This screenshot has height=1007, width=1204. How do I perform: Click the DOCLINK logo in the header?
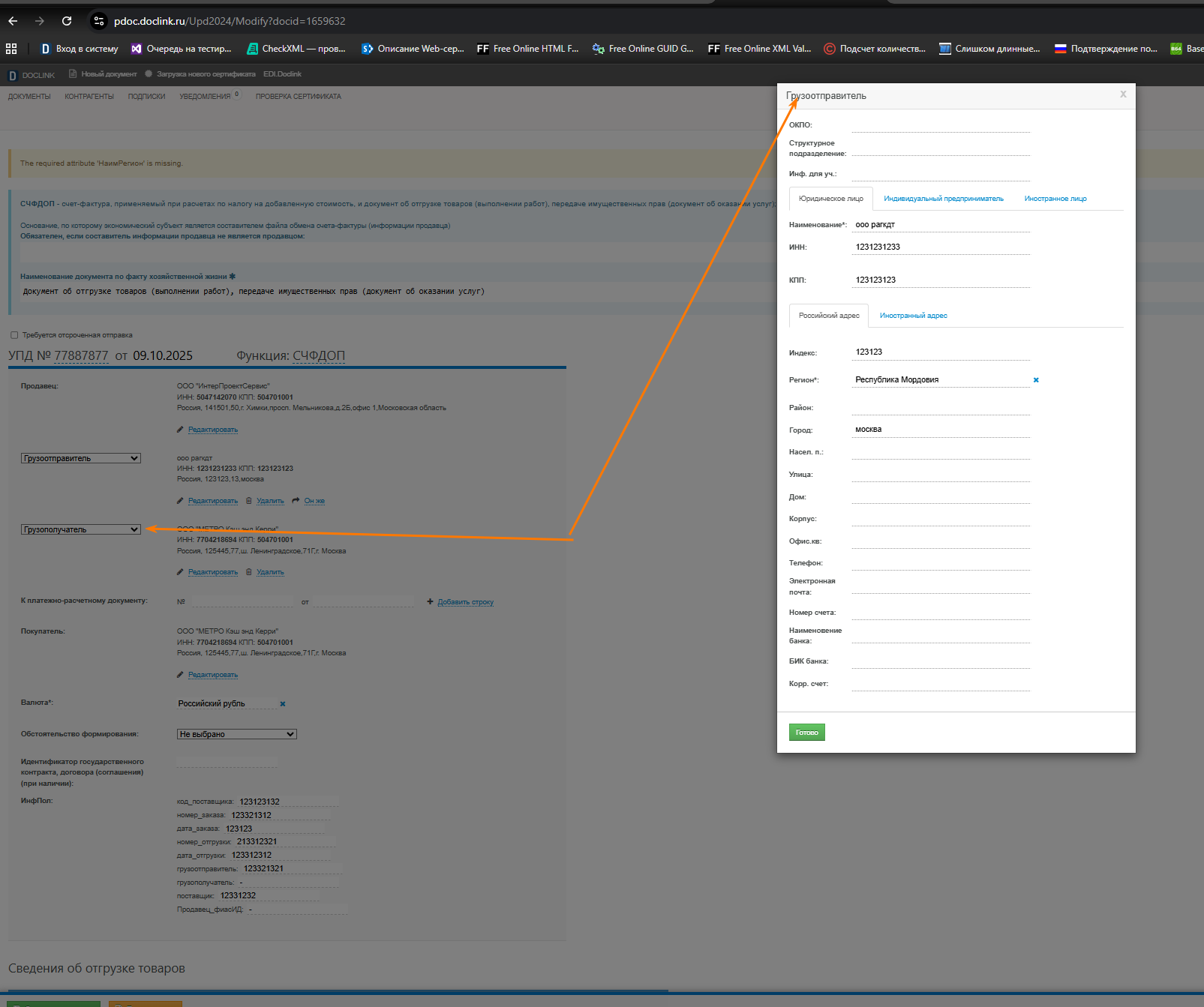pos(32,75)
